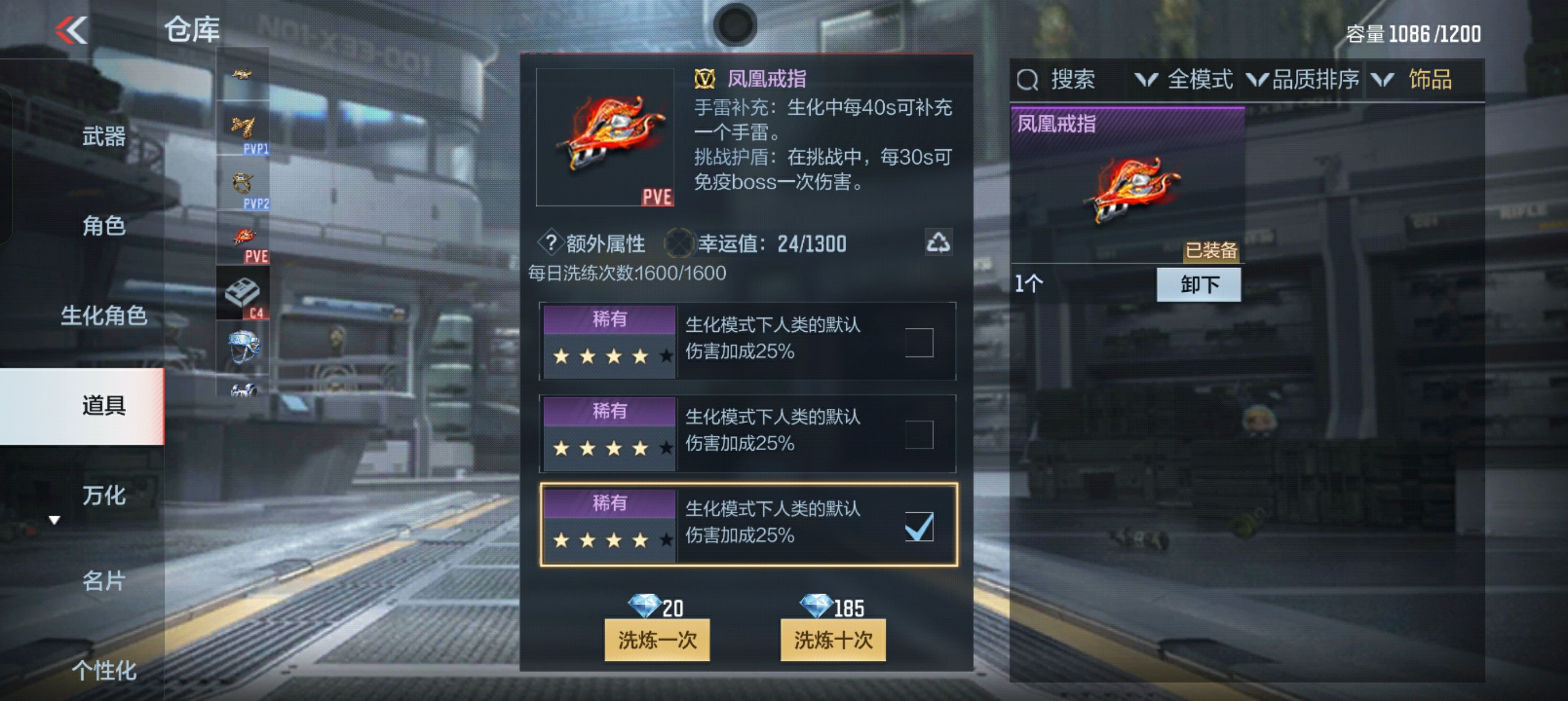Uncheck the third 稀有 attribute checkbox
The image size is (1568, 701).
[x=919, y=526]
